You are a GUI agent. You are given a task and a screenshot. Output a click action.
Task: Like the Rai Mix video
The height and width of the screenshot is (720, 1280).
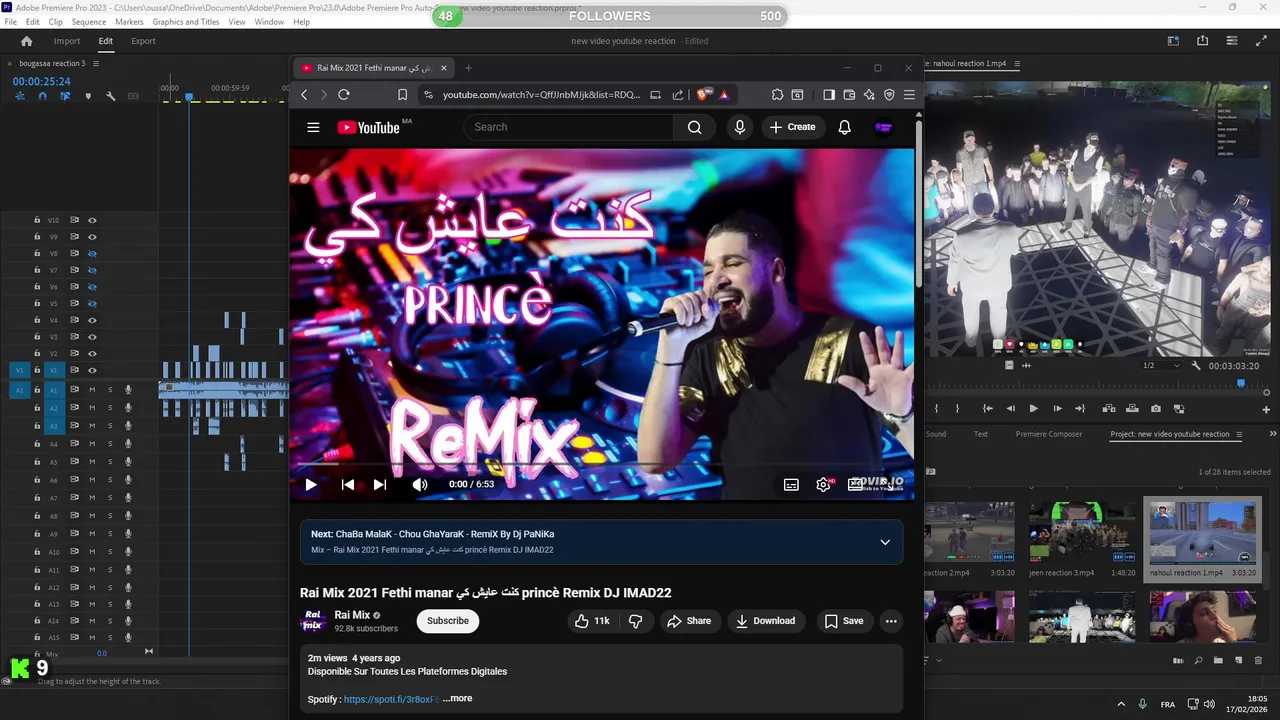pos(592,621)
